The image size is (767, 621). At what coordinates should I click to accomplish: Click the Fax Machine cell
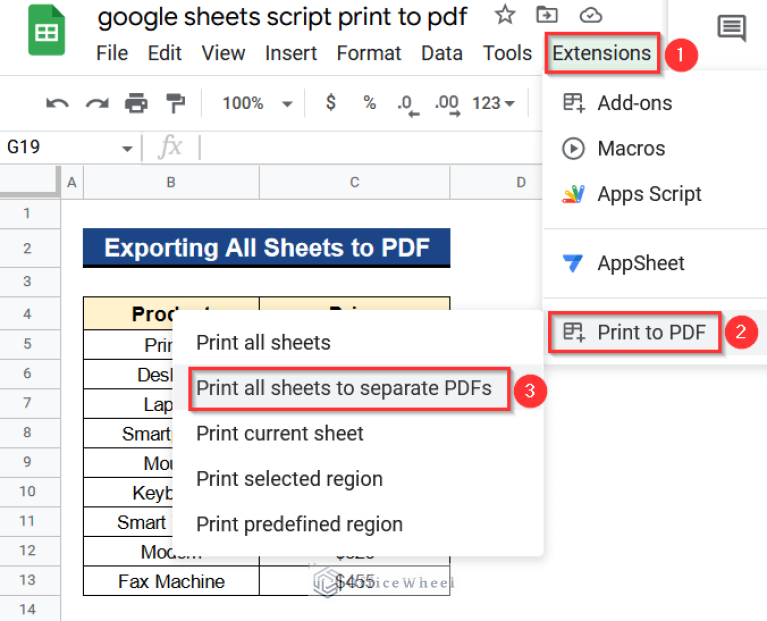(x=171, y=581)
